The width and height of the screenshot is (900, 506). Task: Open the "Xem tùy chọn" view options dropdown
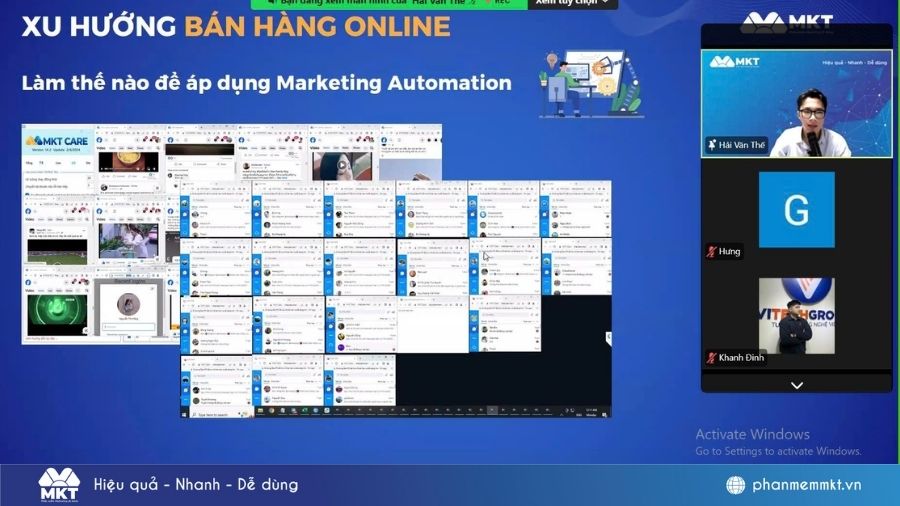click(x=572, y=3)
